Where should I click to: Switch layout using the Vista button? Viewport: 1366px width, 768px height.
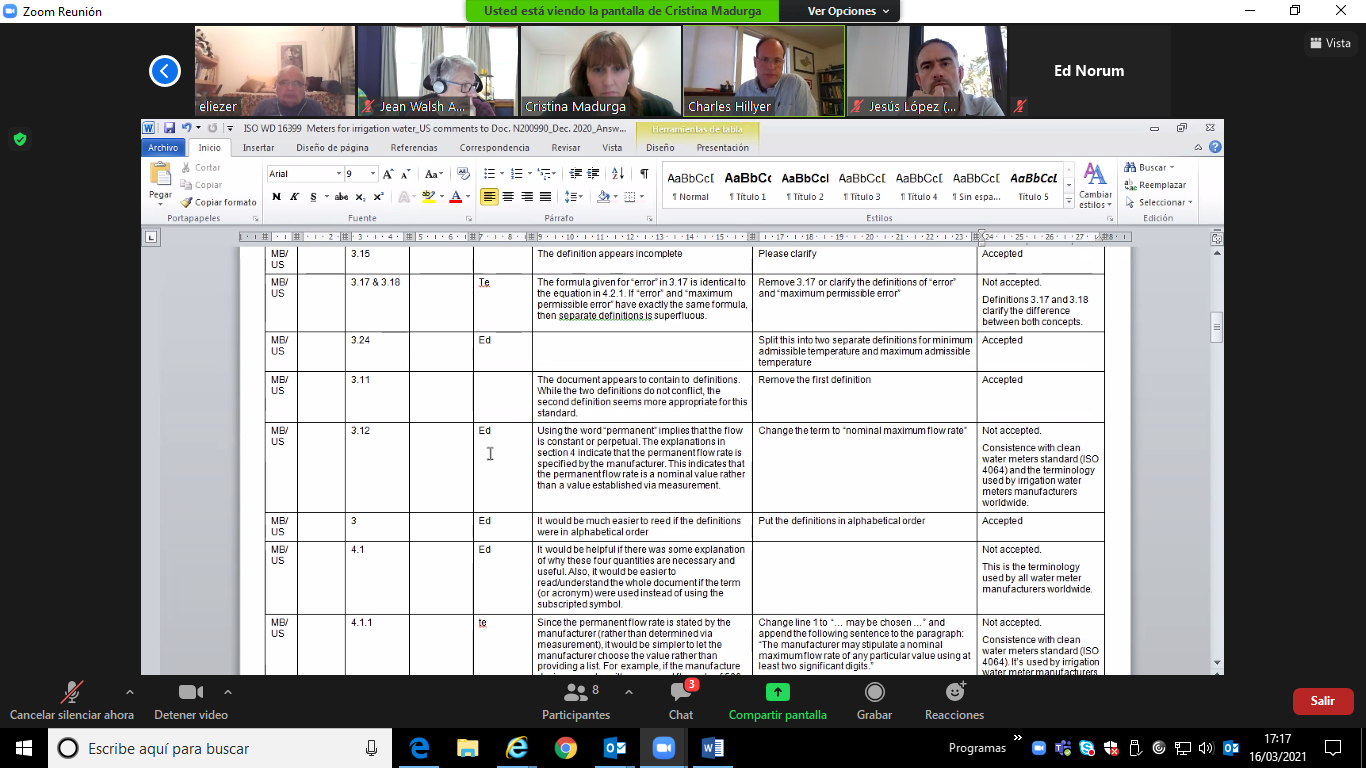click(1330, 43)
